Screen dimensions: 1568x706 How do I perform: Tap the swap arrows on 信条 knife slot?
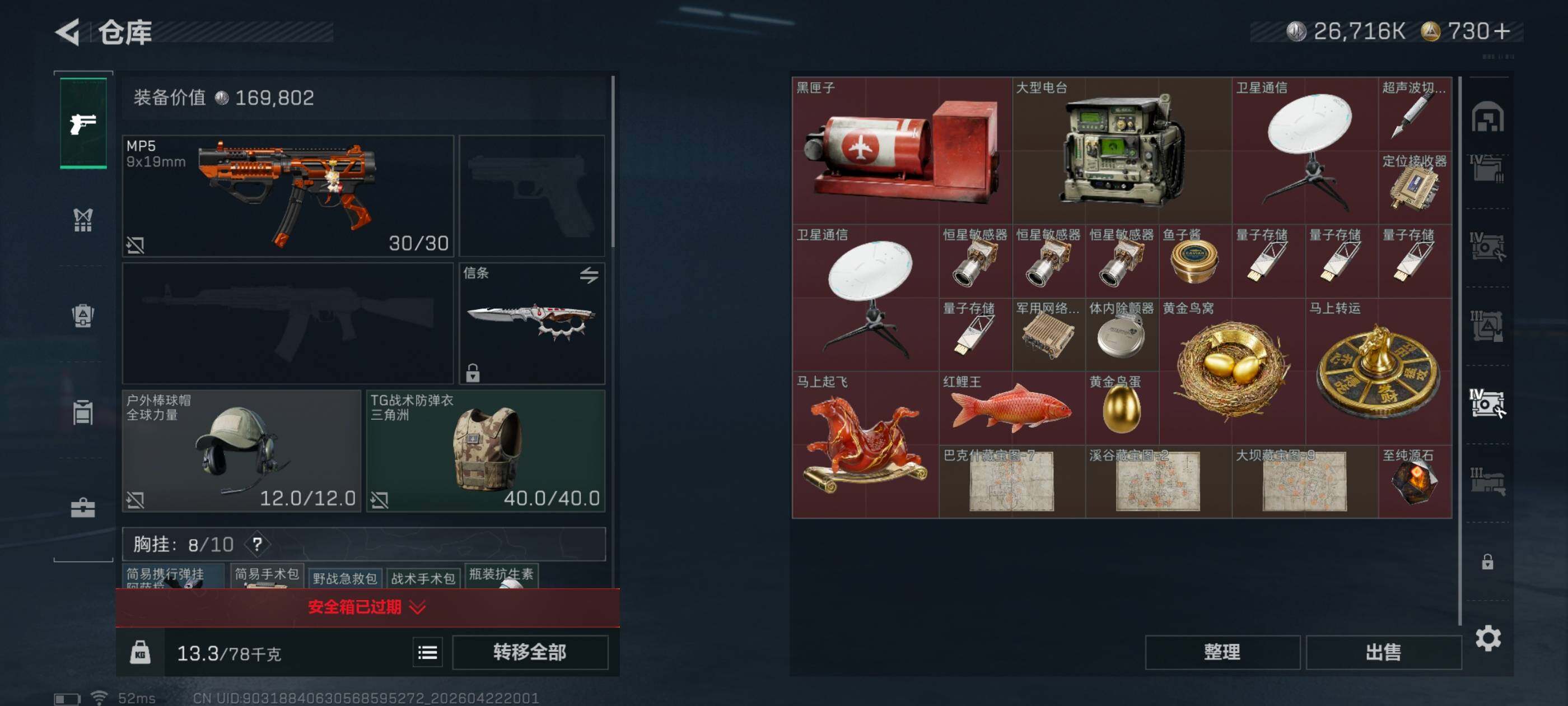(x=589, y=275)
